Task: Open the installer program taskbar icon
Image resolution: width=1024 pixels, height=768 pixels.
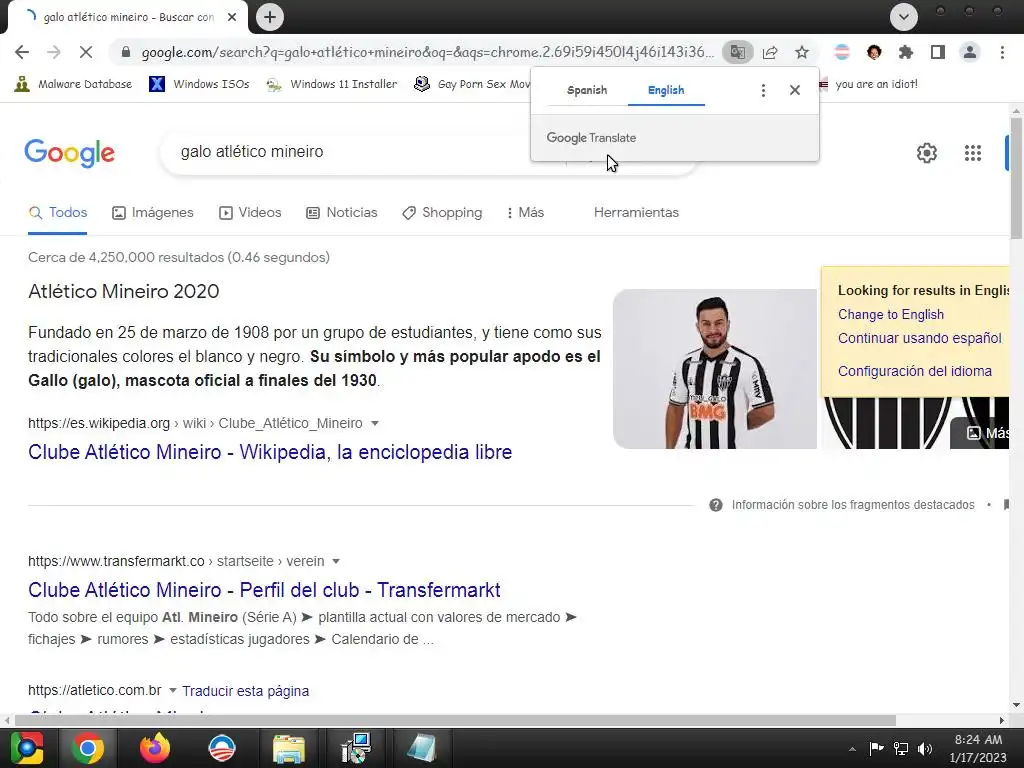Action: (x=356, y=748)
